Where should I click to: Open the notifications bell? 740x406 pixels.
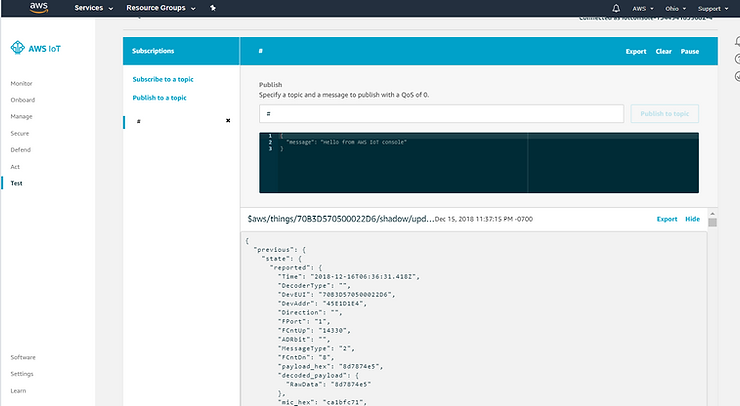(x=616, y=8)
